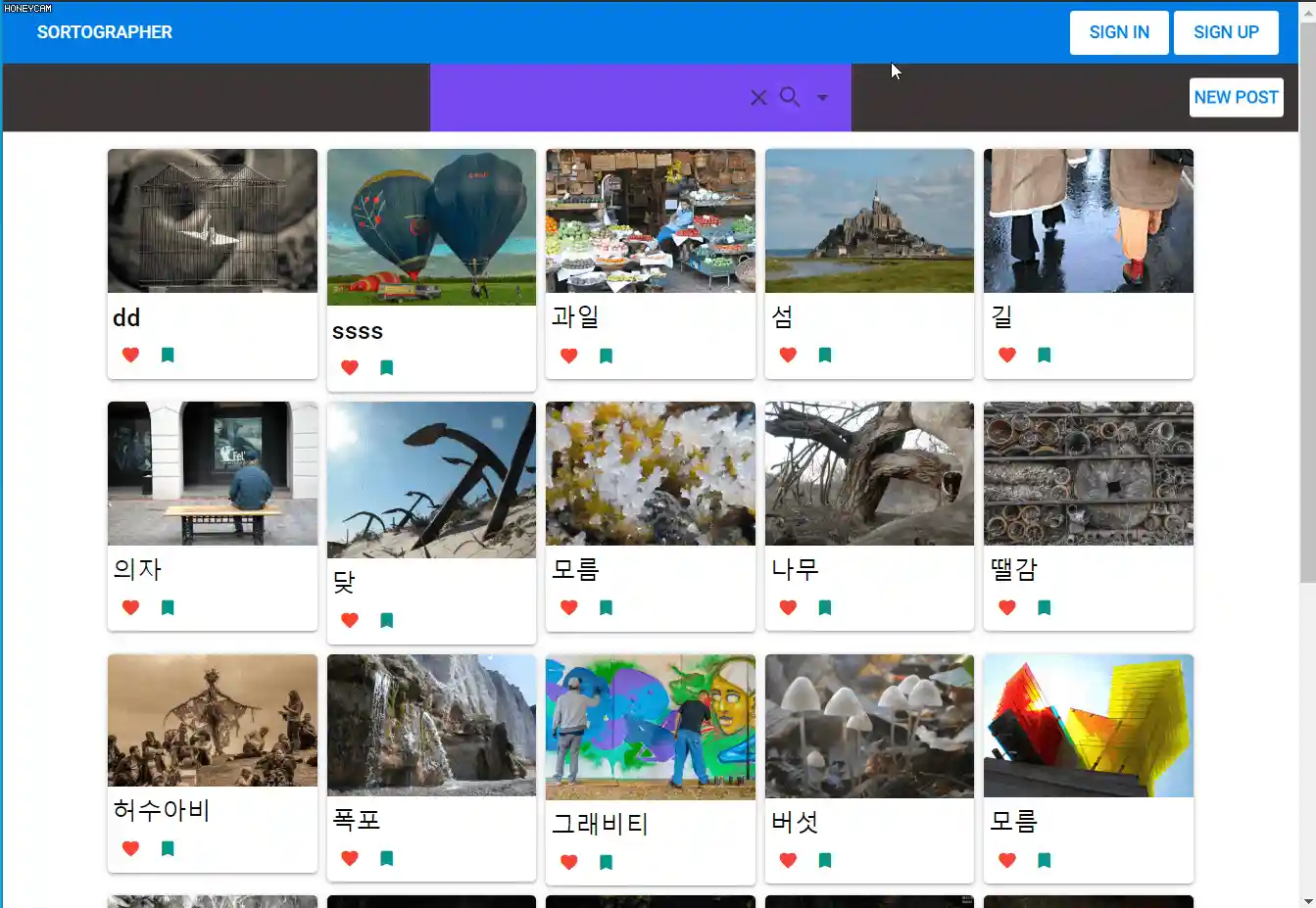1316x908 pixels.
Task: Create a post via NEW POST
Action: pyautogui.click(x=1237, y=98)
